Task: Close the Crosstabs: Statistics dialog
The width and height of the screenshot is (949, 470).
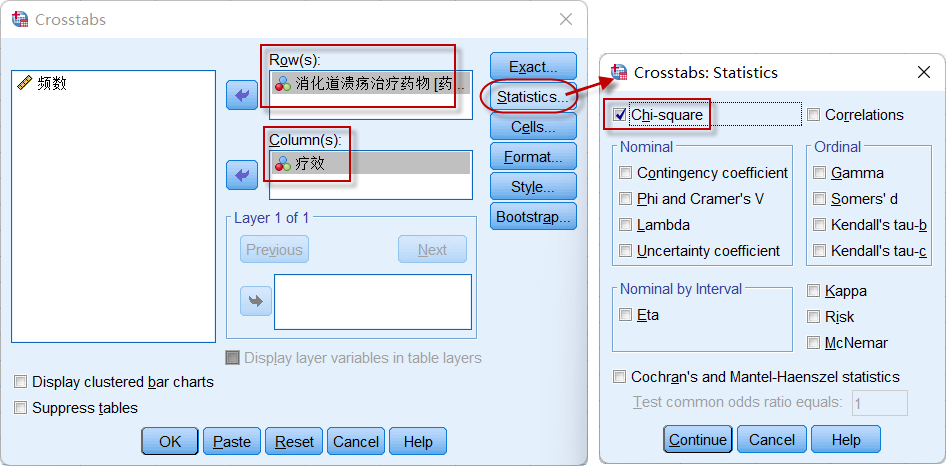Action: 924,73
